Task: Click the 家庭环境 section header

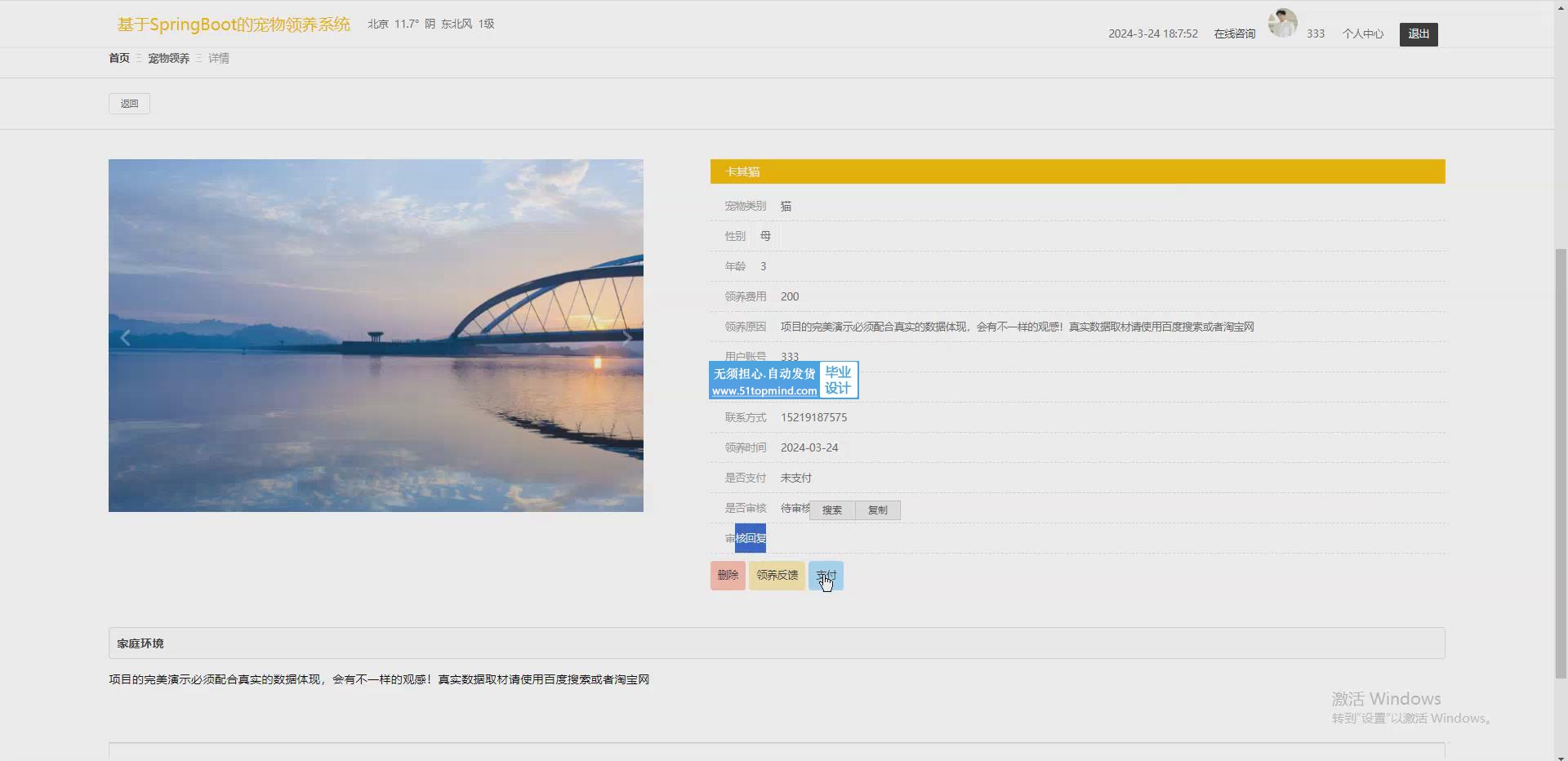Action: coord(777,643)
